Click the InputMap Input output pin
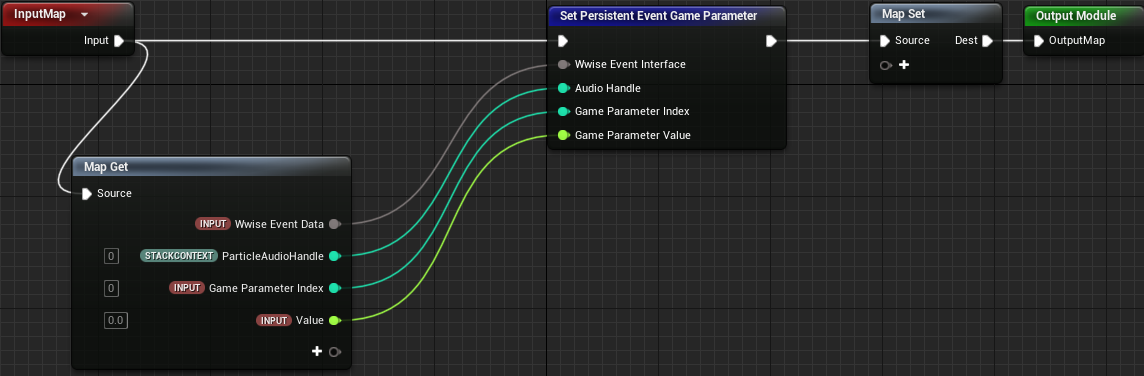This screenshot has width=1144, height=376. (x=120, y=41)
